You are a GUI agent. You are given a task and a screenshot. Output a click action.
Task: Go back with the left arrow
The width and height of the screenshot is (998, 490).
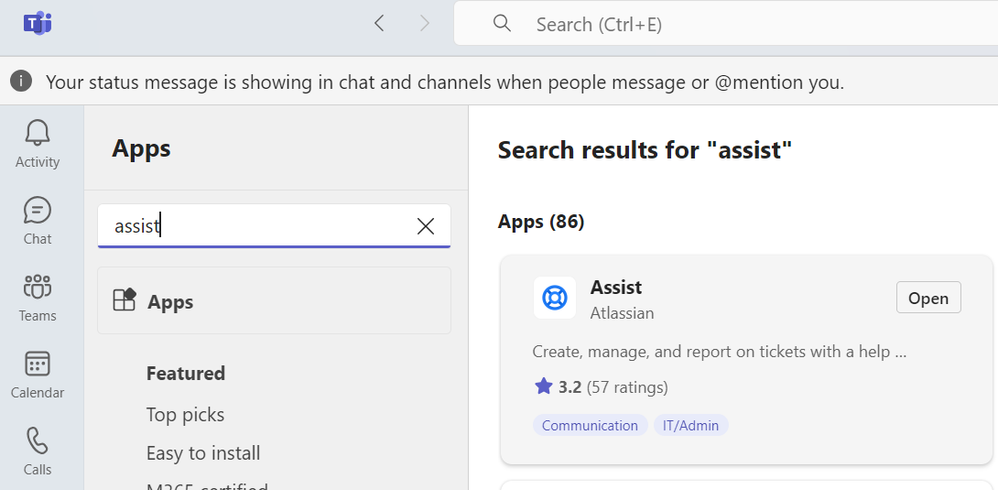[x=379, y=24]
